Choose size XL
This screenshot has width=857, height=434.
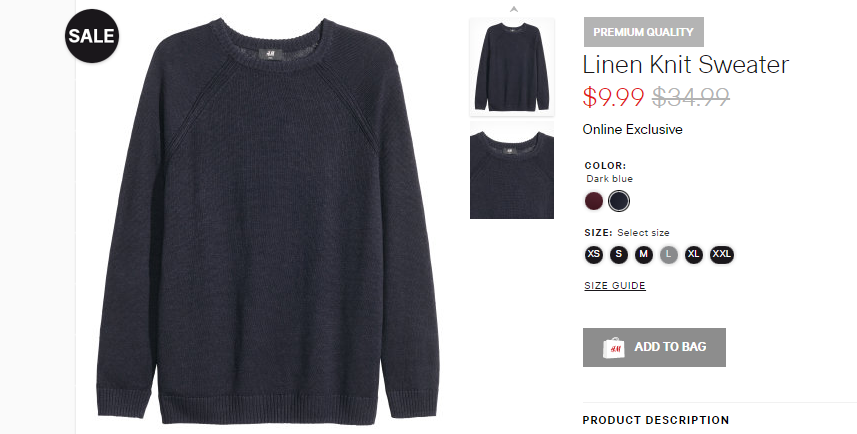coord(694,254)
